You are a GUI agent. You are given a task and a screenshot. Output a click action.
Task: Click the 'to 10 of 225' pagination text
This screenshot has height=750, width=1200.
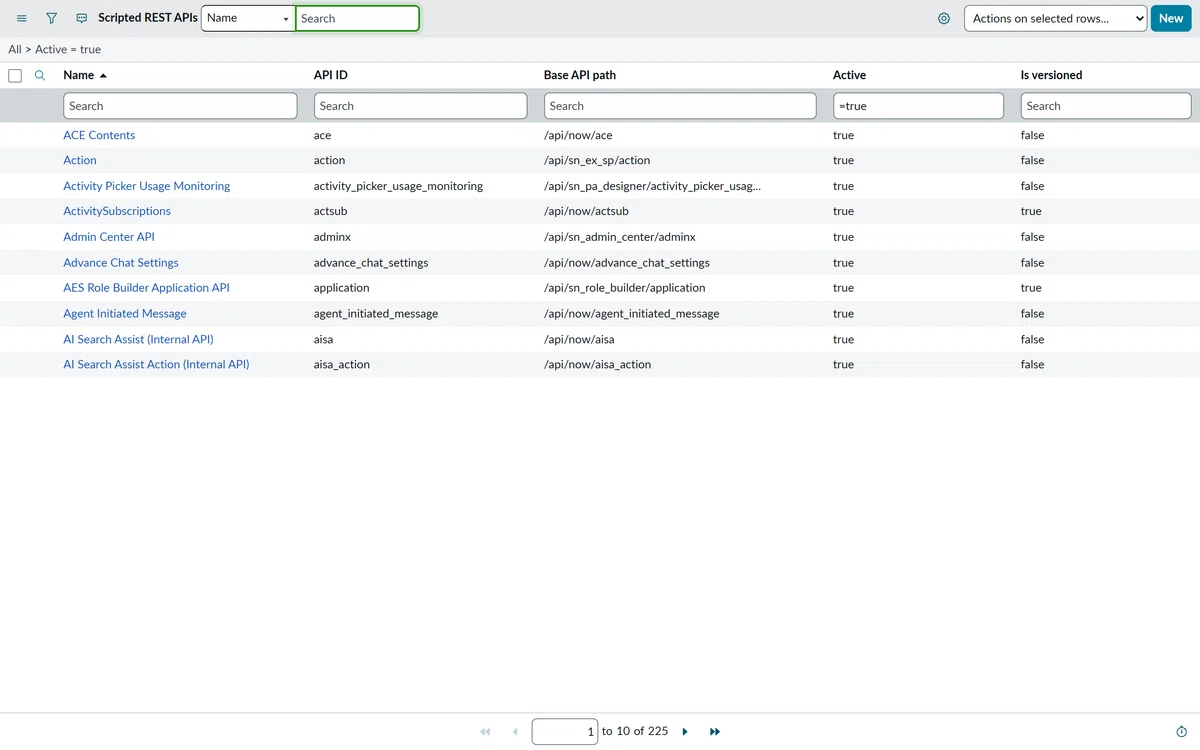[x=635, y=732]
